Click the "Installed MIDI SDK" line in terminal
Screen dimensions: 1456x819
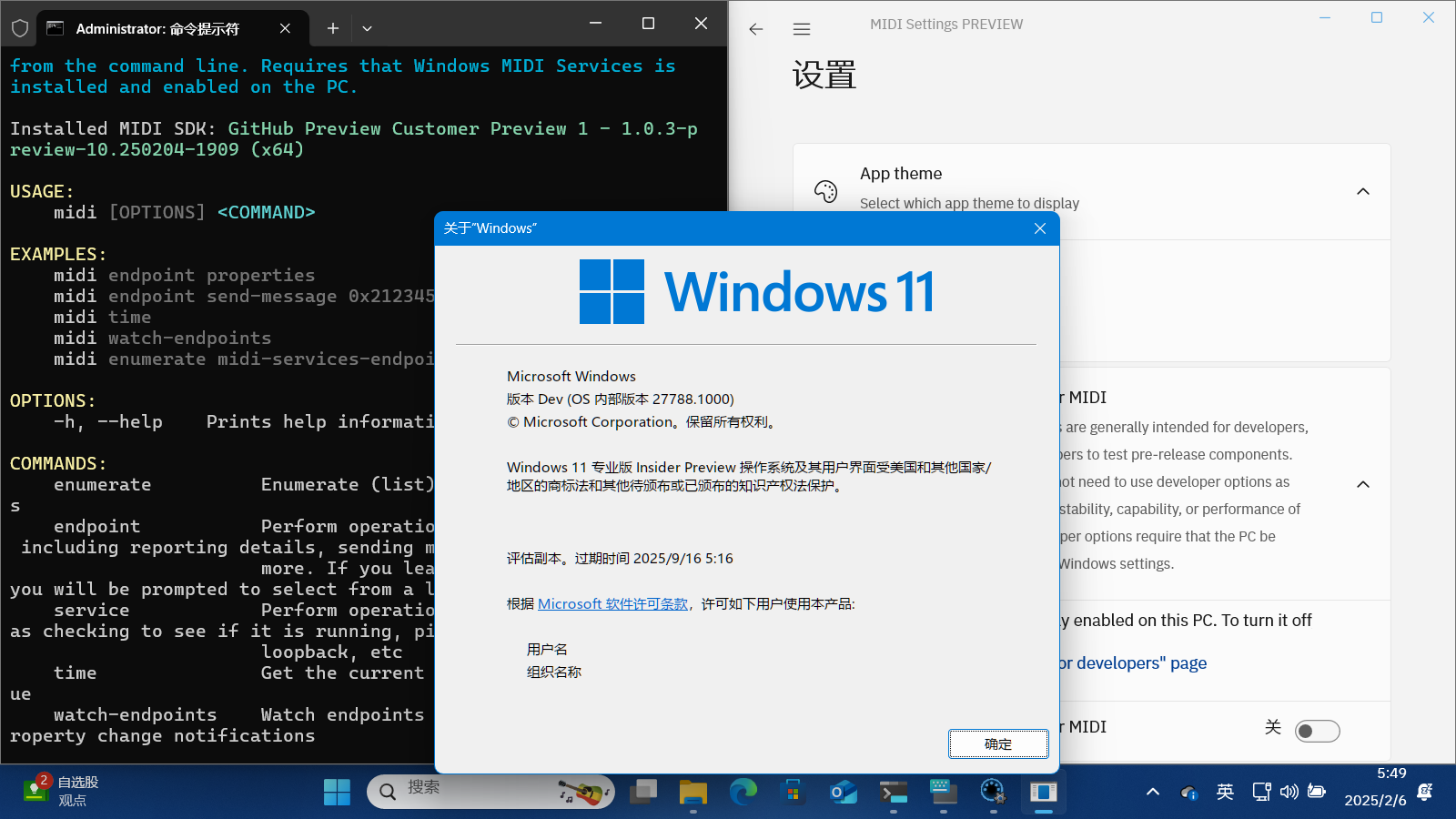[x=354, y=138]
